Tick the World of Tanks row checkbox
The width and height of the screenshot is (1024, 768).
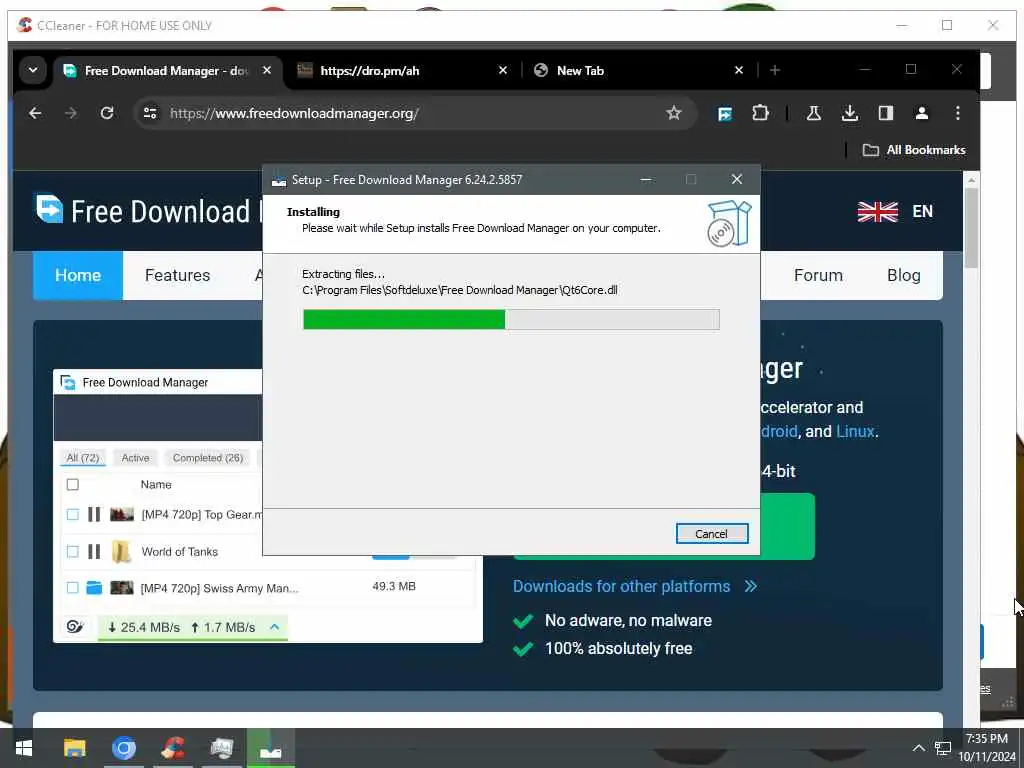point(72,552)
